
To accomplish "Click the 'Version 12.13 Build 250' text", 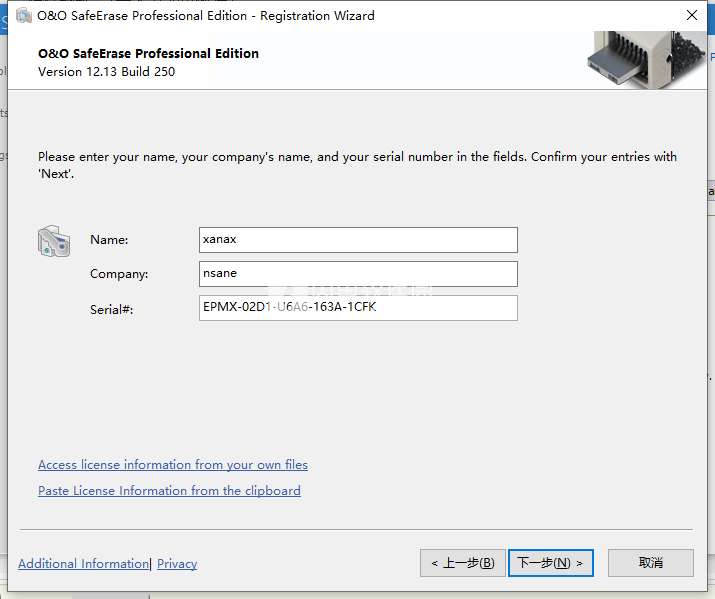I will [106, 72].
